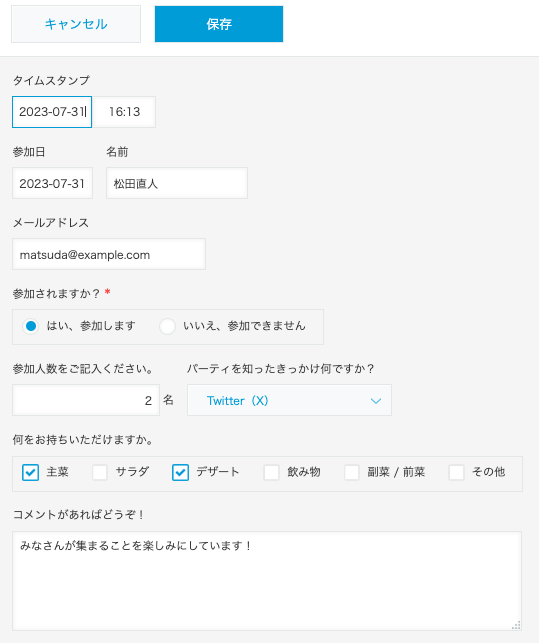Open the Twitter (X) dropdown

click(x=289, y=400)
